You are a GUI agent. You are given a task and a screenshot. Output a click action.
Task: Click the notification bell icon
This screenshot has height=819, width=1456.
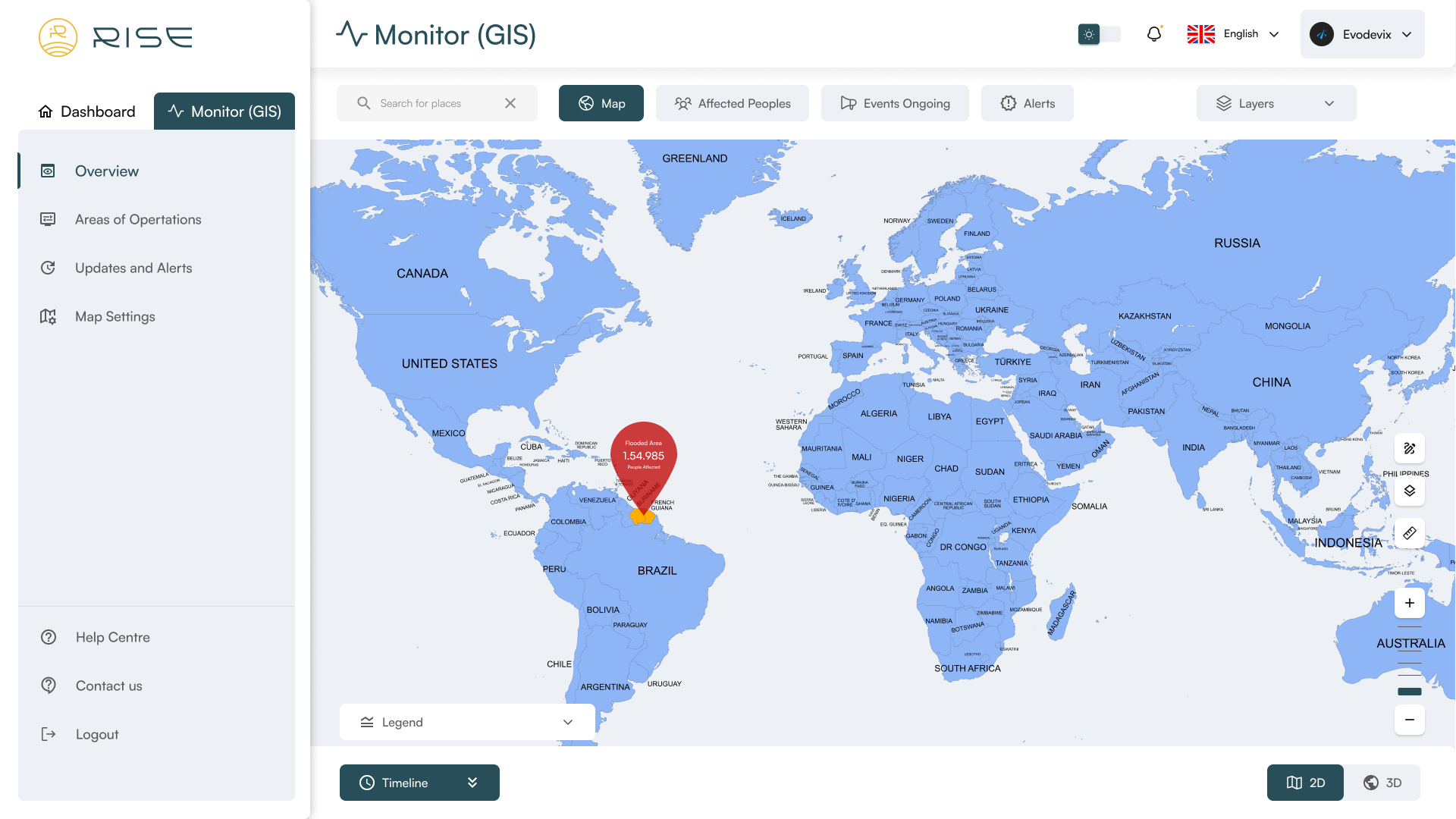coord(1153,34)
